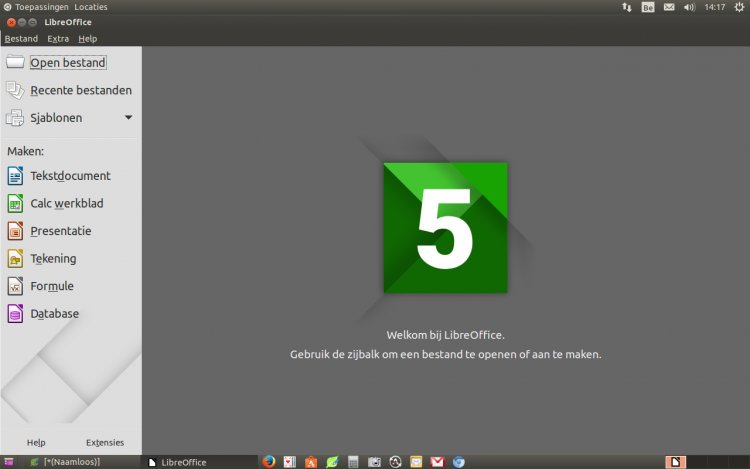Click the Open bestand folder icon
This screenshot has height=469, width=750.
[15, 63]
